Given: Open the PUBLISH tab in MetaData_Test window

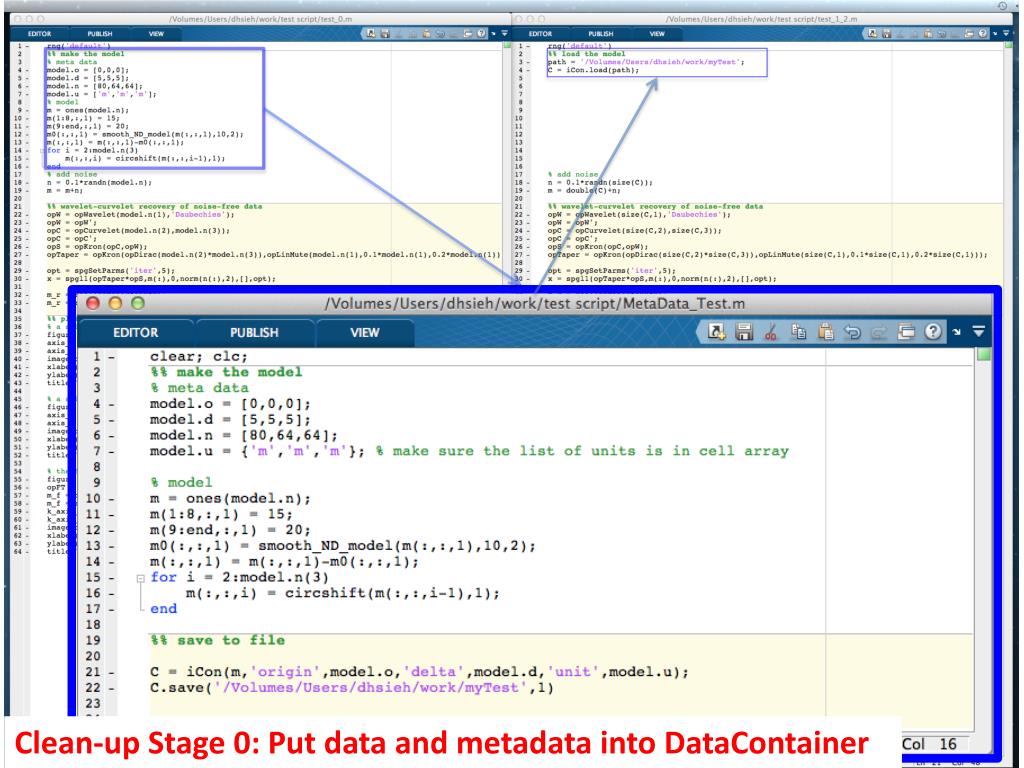Looking at the screenshot, I should [254, 332].
